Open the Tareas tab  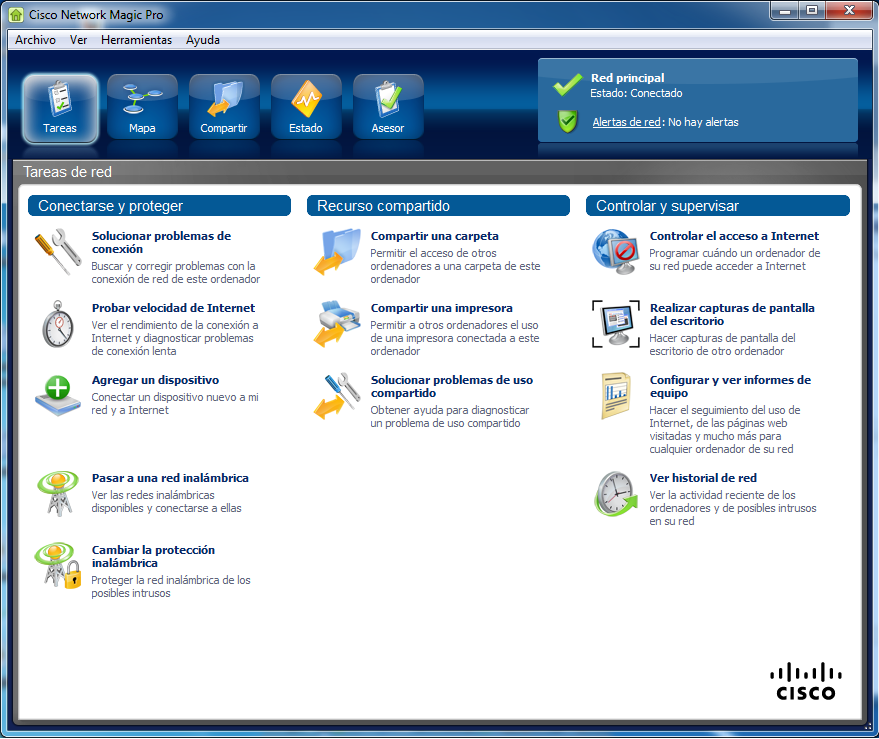60,108
